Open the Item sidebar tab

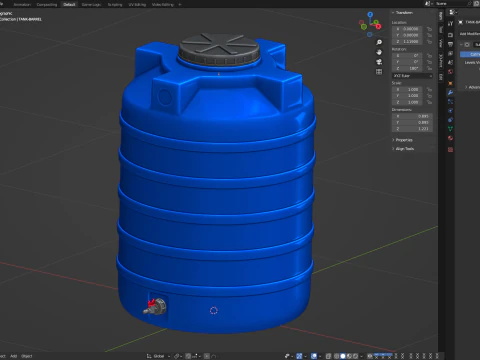(441, 15)
